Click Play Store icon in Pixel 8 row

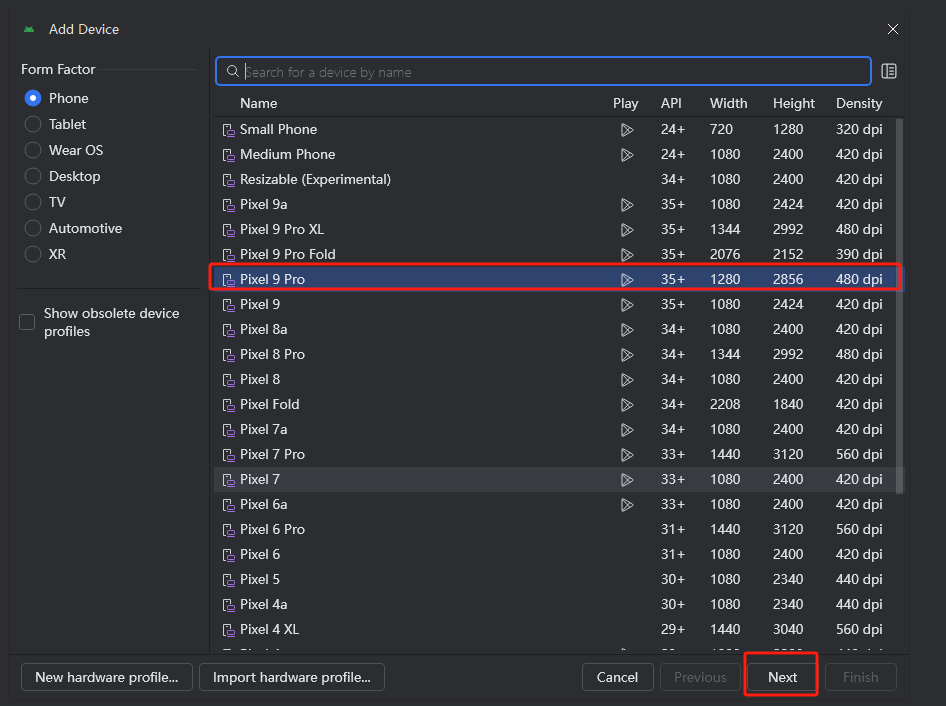tap(627, 380)
